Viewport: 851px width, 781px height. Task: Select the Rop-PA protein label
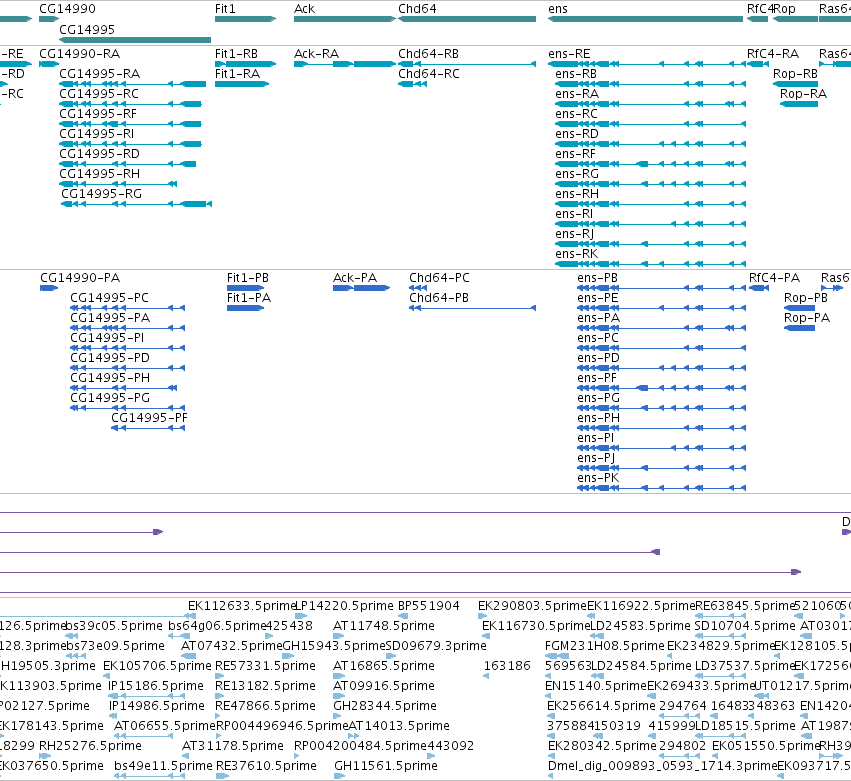(807, 318)
